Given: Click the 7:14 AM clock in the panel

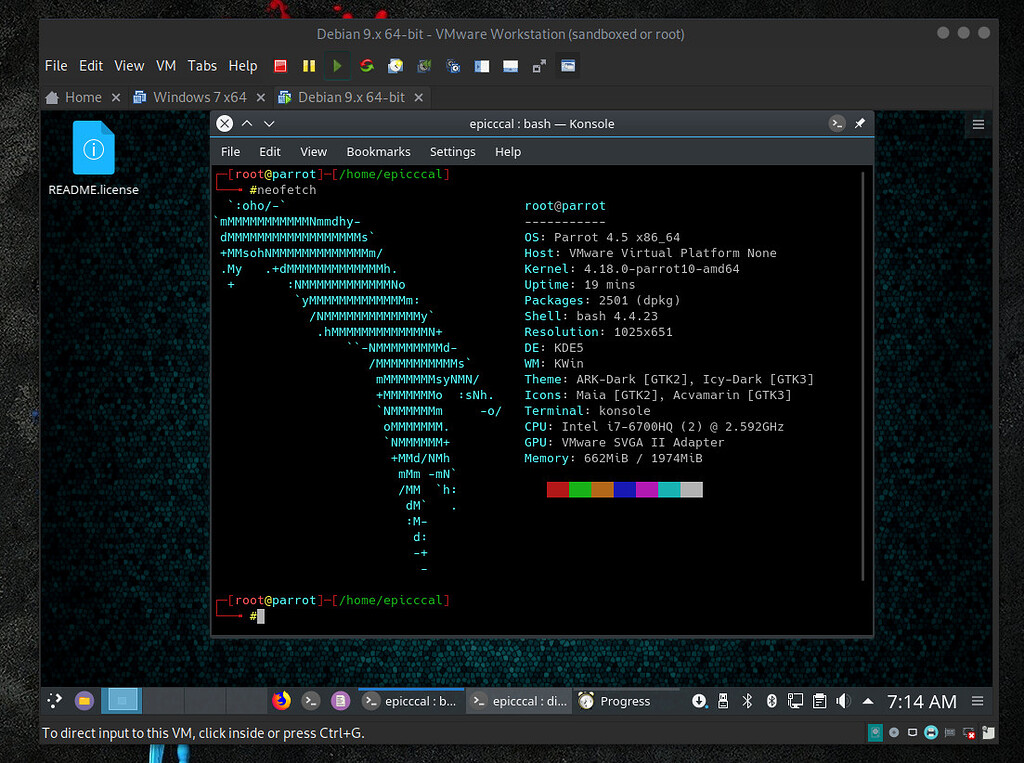Looking at the screenshot, I should pyautogui.click(x=921, y=701).
